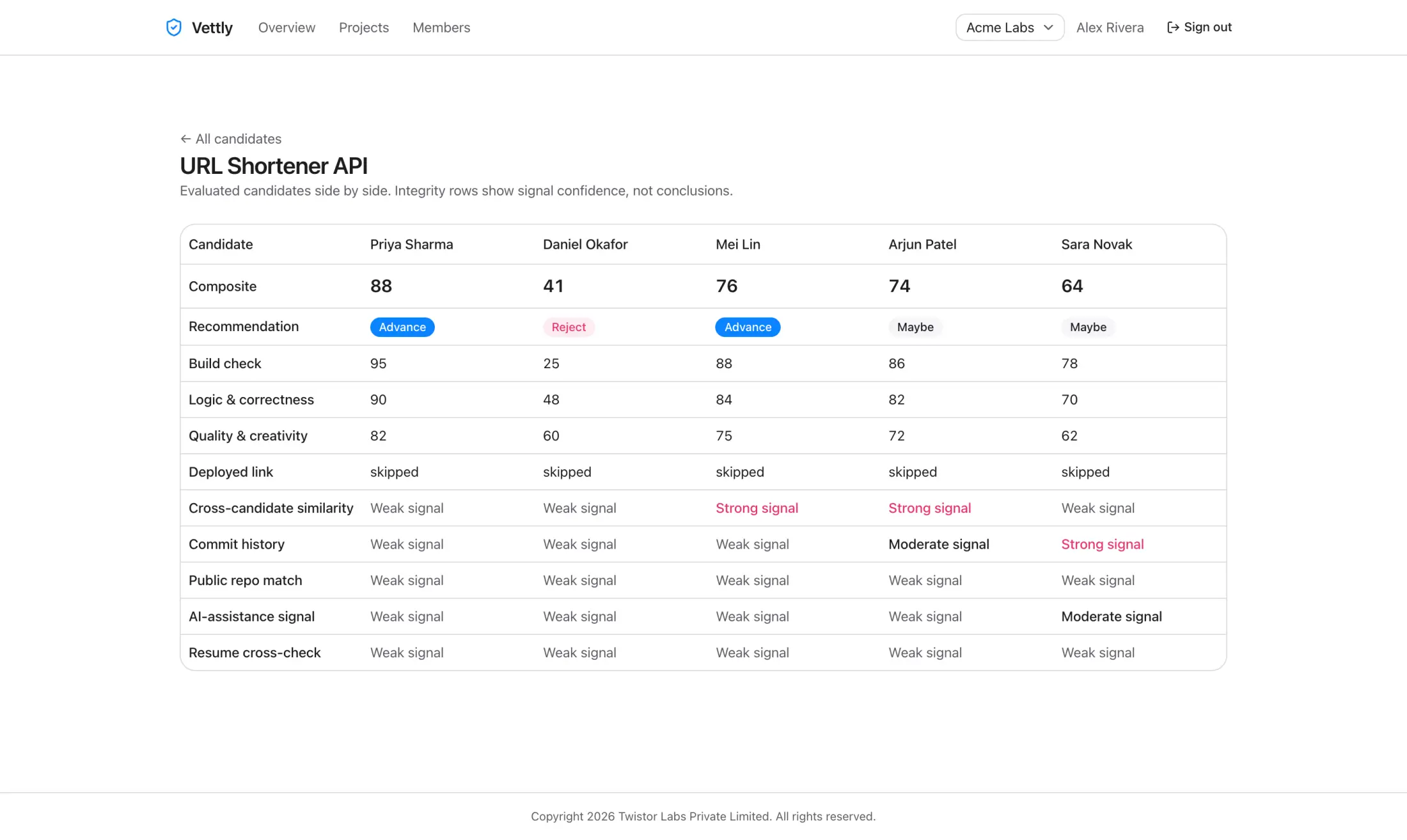Click the Vettly shield logo icon

pos(173,27)
